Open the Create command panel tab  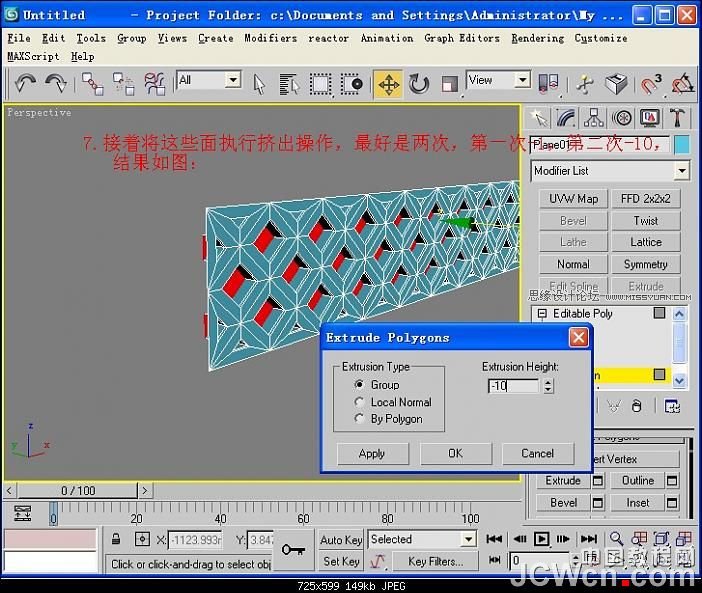(x=539, y=118)
